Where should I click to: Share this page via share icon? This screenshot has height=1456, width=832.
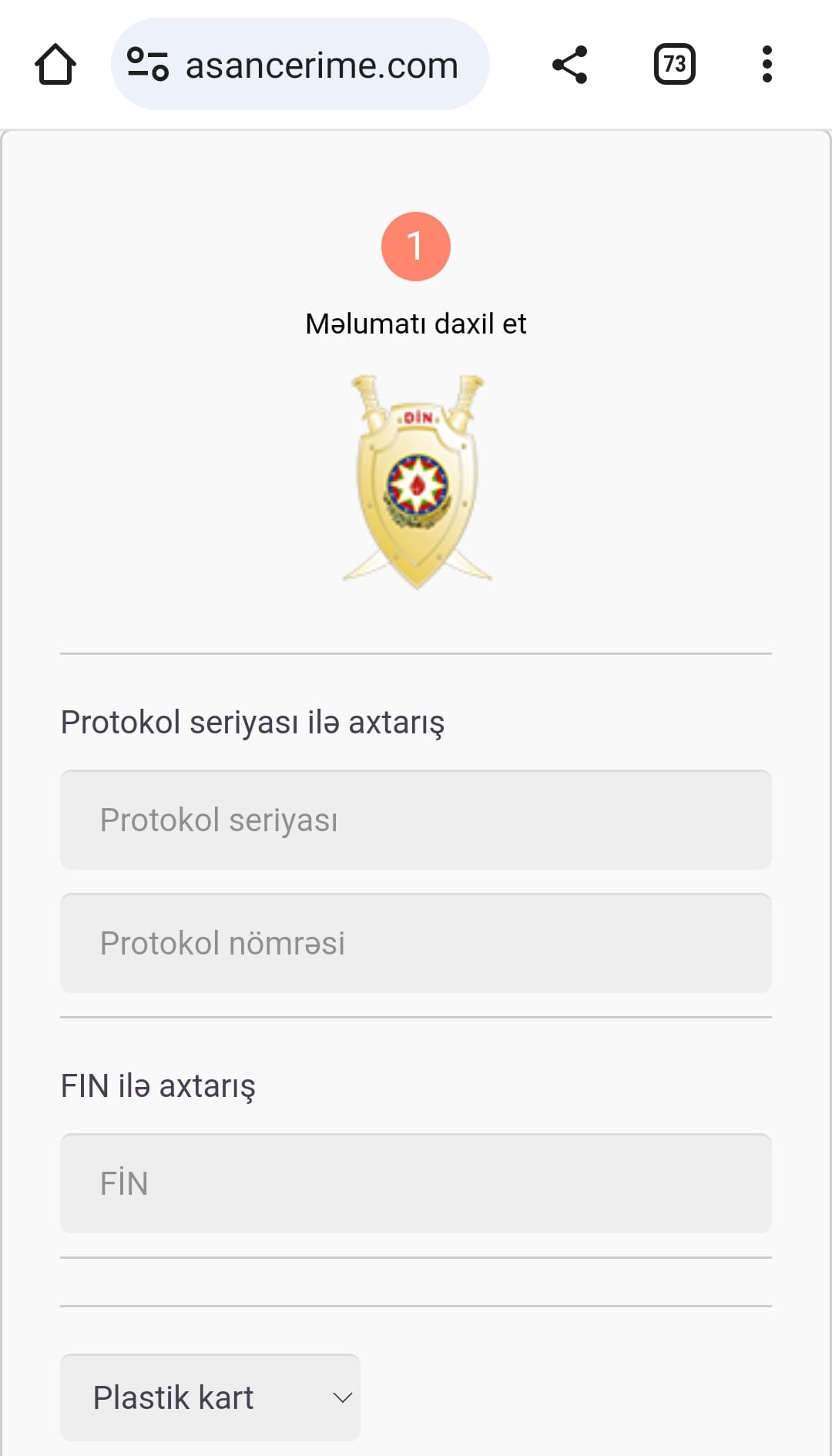570,65
